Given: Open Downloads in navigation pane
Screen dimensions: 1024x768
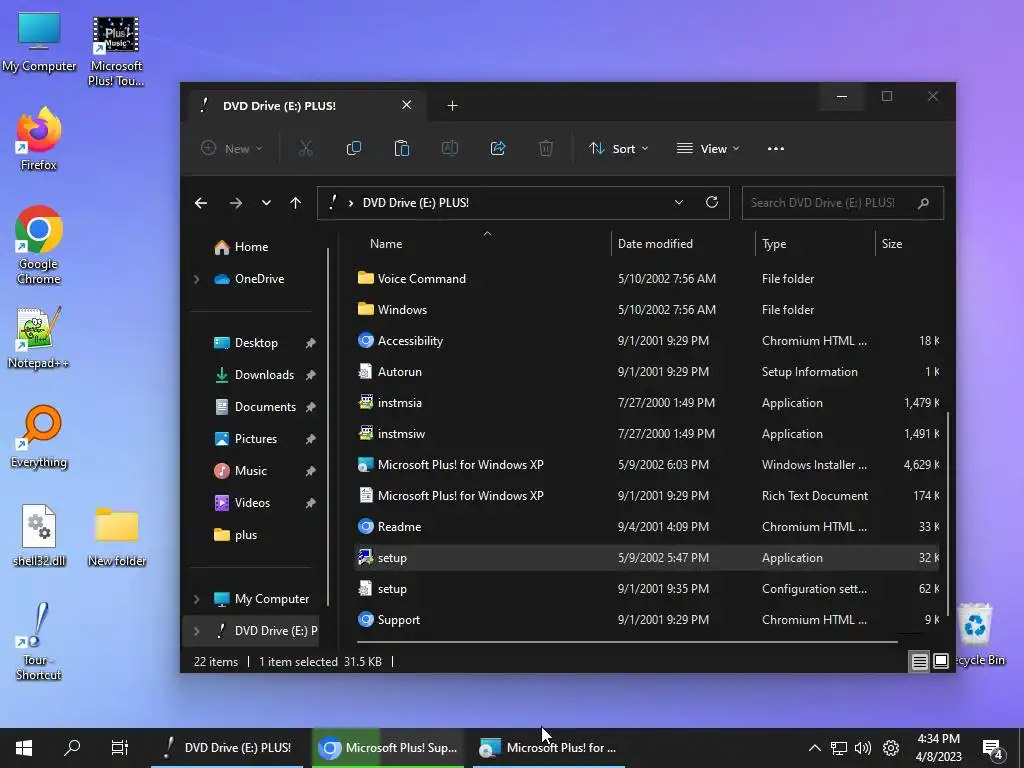Looking at the screenshot, I should point(264,375).
